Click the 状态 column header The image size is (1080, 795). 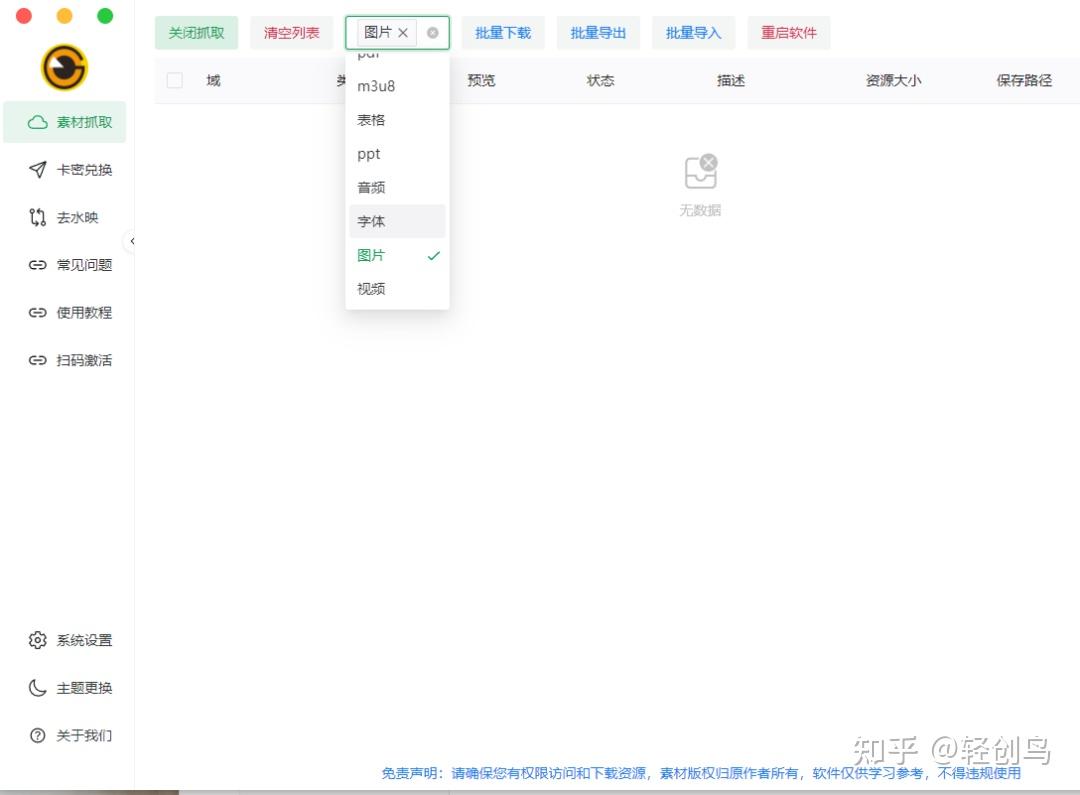(600, 81)
